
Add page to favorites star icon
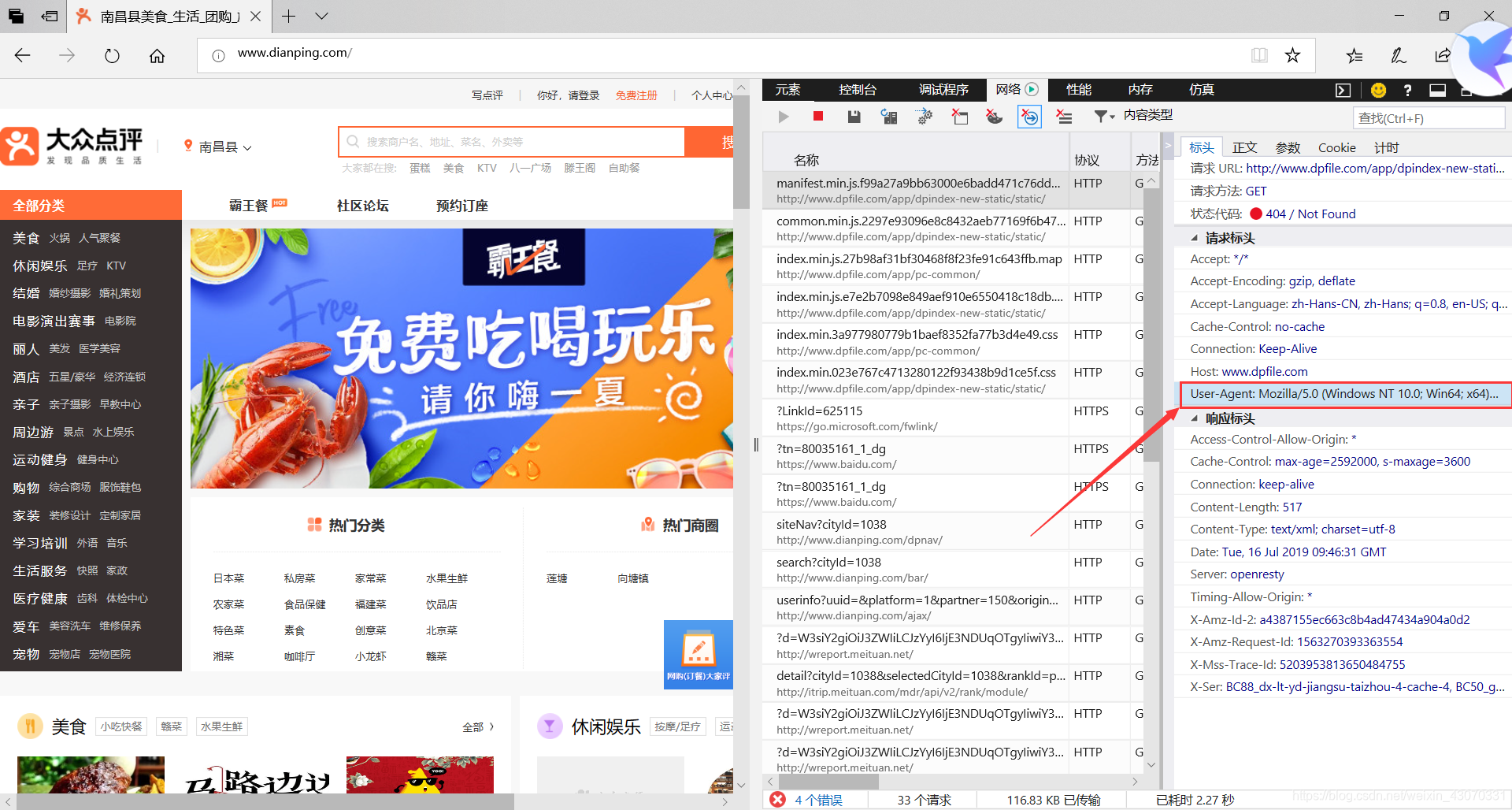pos(1292,55)
